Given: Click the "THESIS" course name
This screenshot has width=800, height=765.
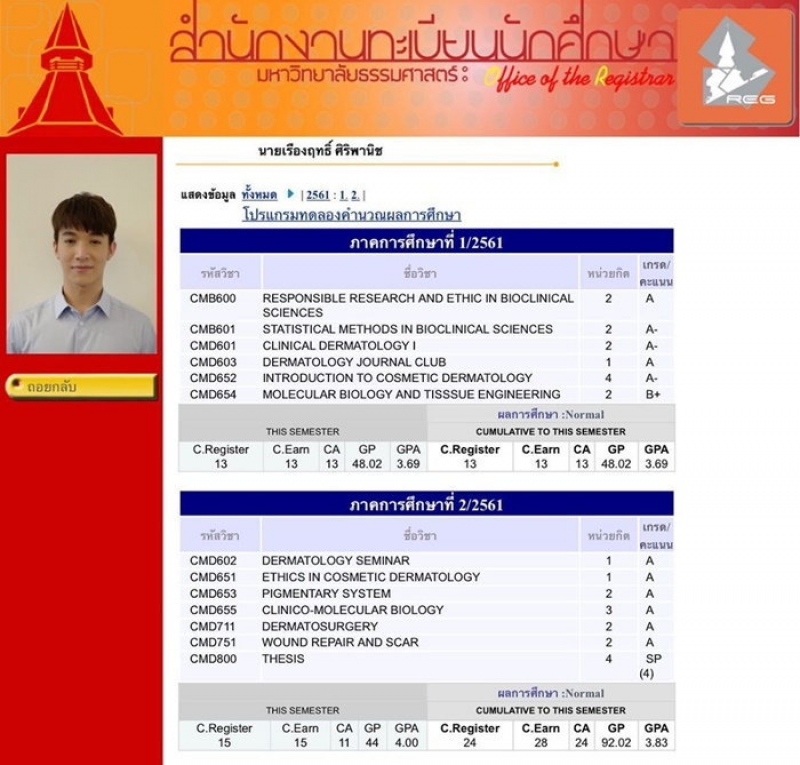Looking at the screenshot, I should tap(283, 659).
